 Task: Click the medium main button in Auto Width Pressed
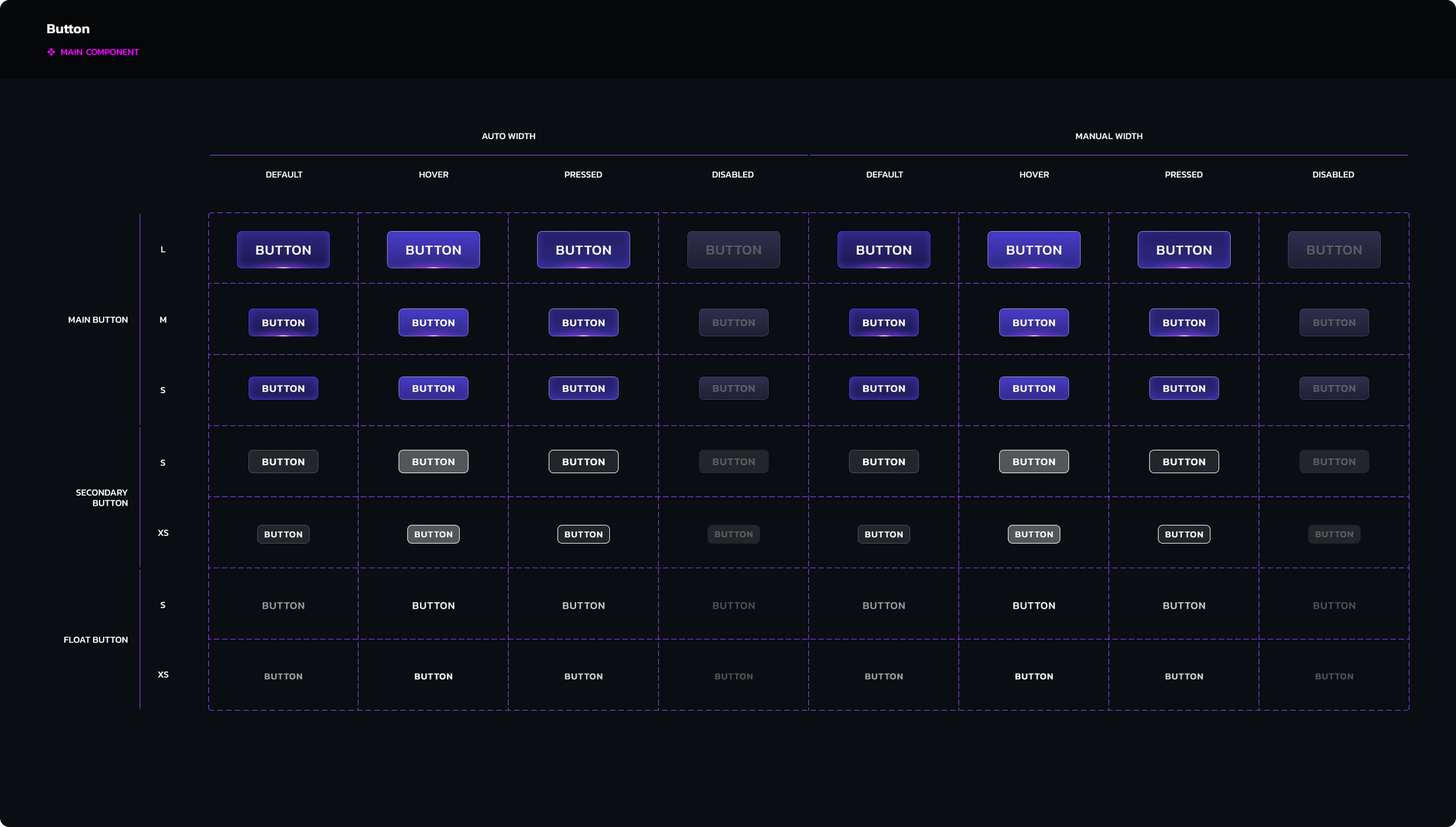[x=583, y=323]
